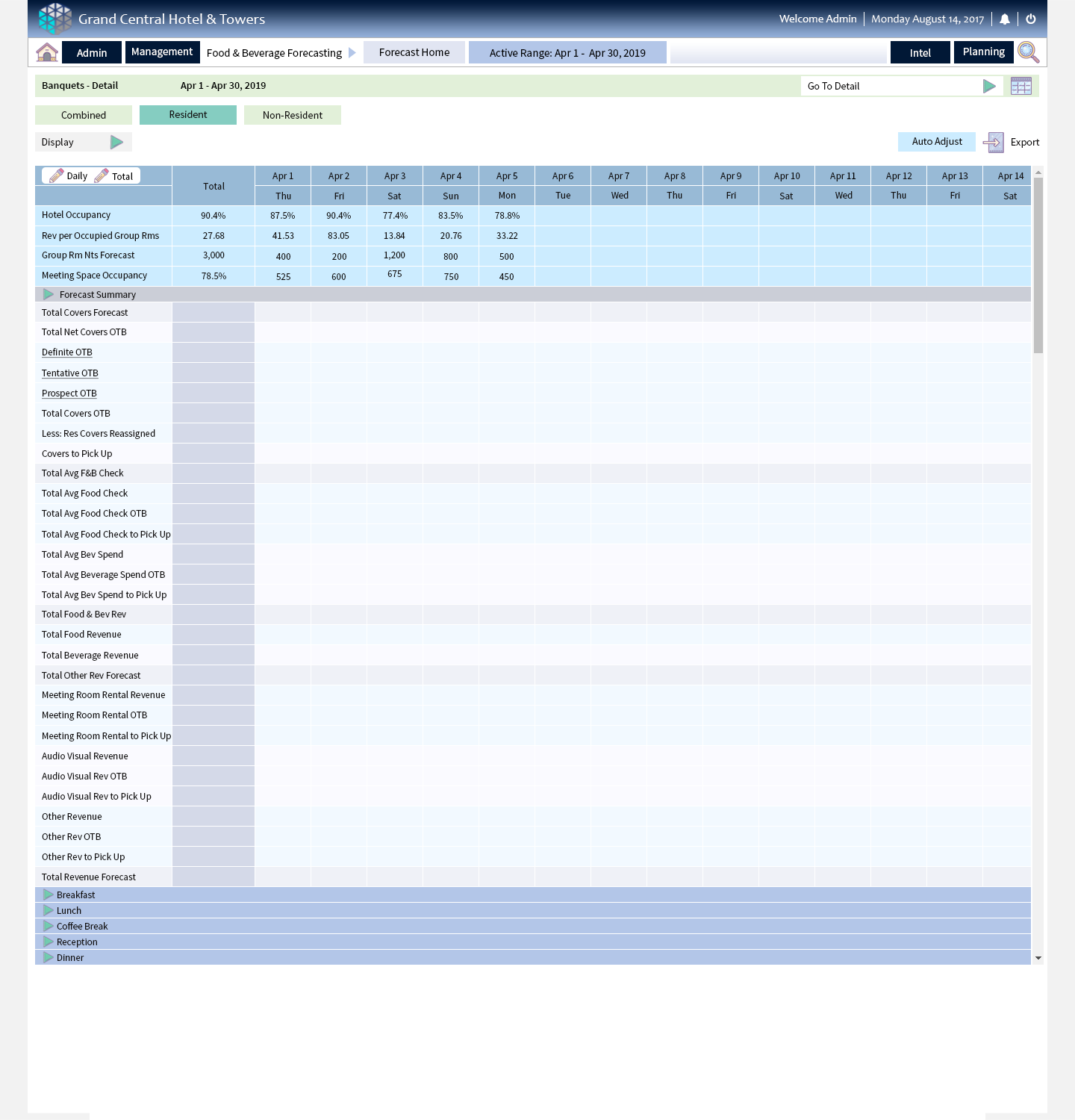Click the Daily pencil edit icon
The image size is (1075, 1120).
pyautogui.click(x=56, y=175)
